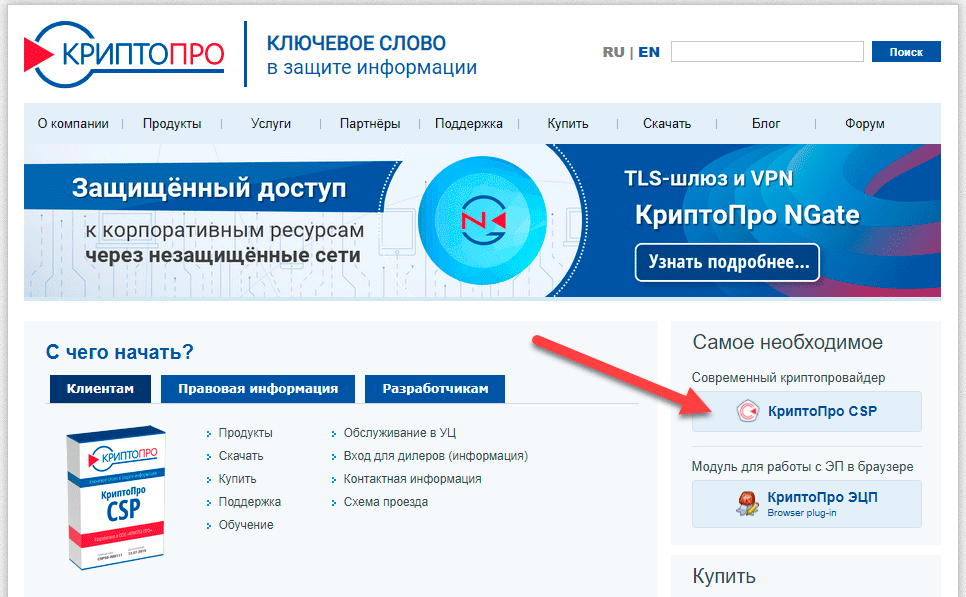966x597 pixels.
Task: Open the Скачать menu in the navigation bar
Action: click(667, 124)
